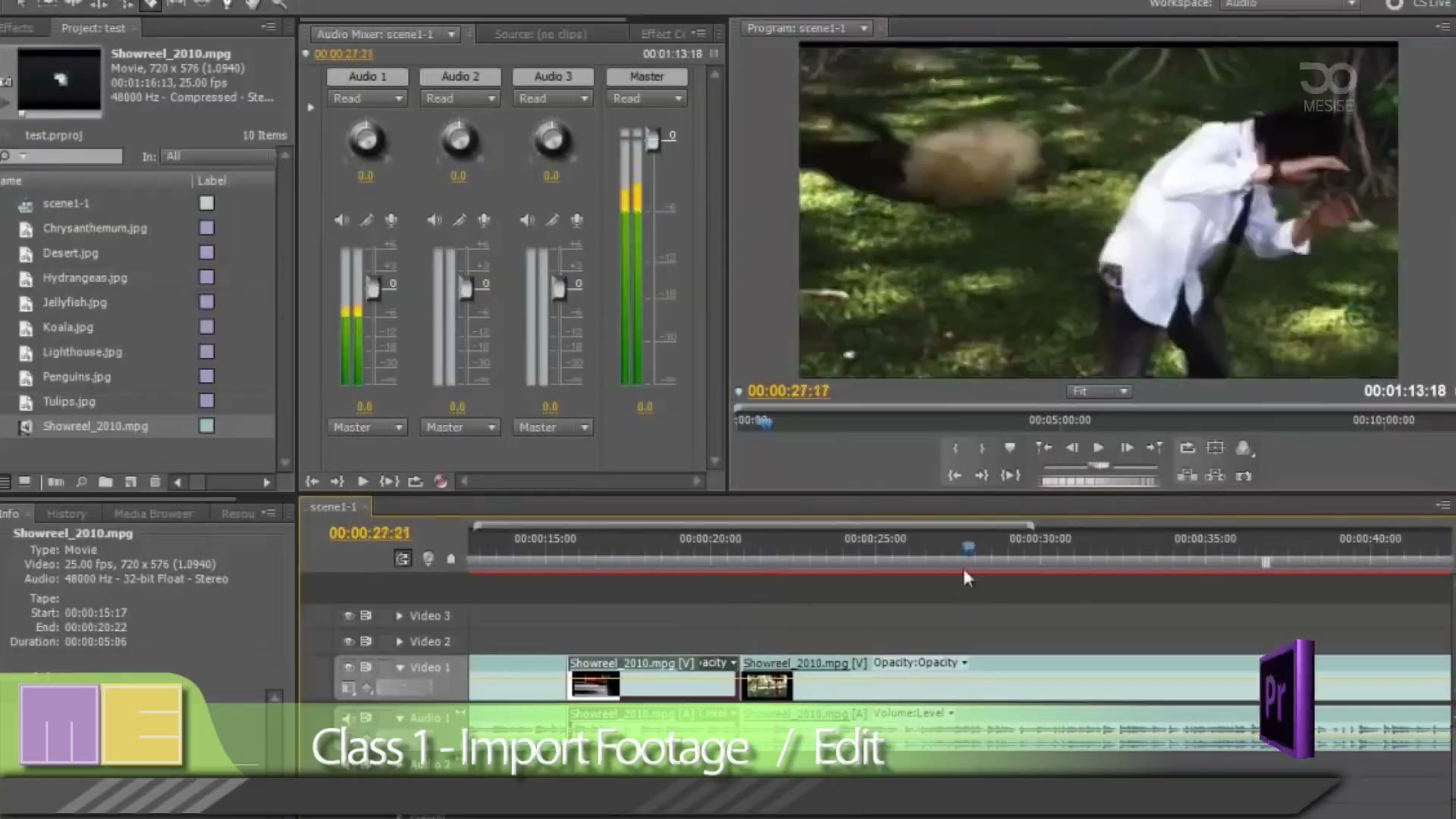Image resolution: width=1456 pixels, height=819 pixels.
Task: Switch to the History tab
Action: [67, 514]
